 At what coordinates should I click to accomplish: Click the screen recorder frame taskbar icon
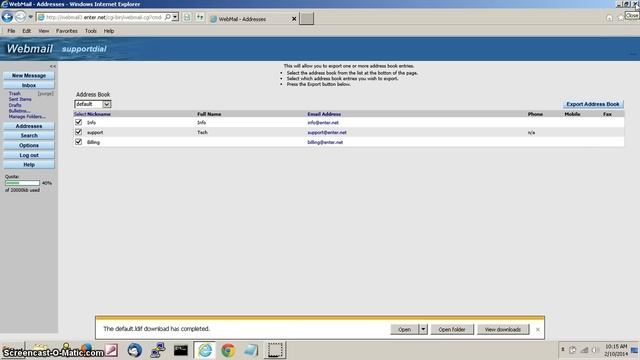pos(275,350)
